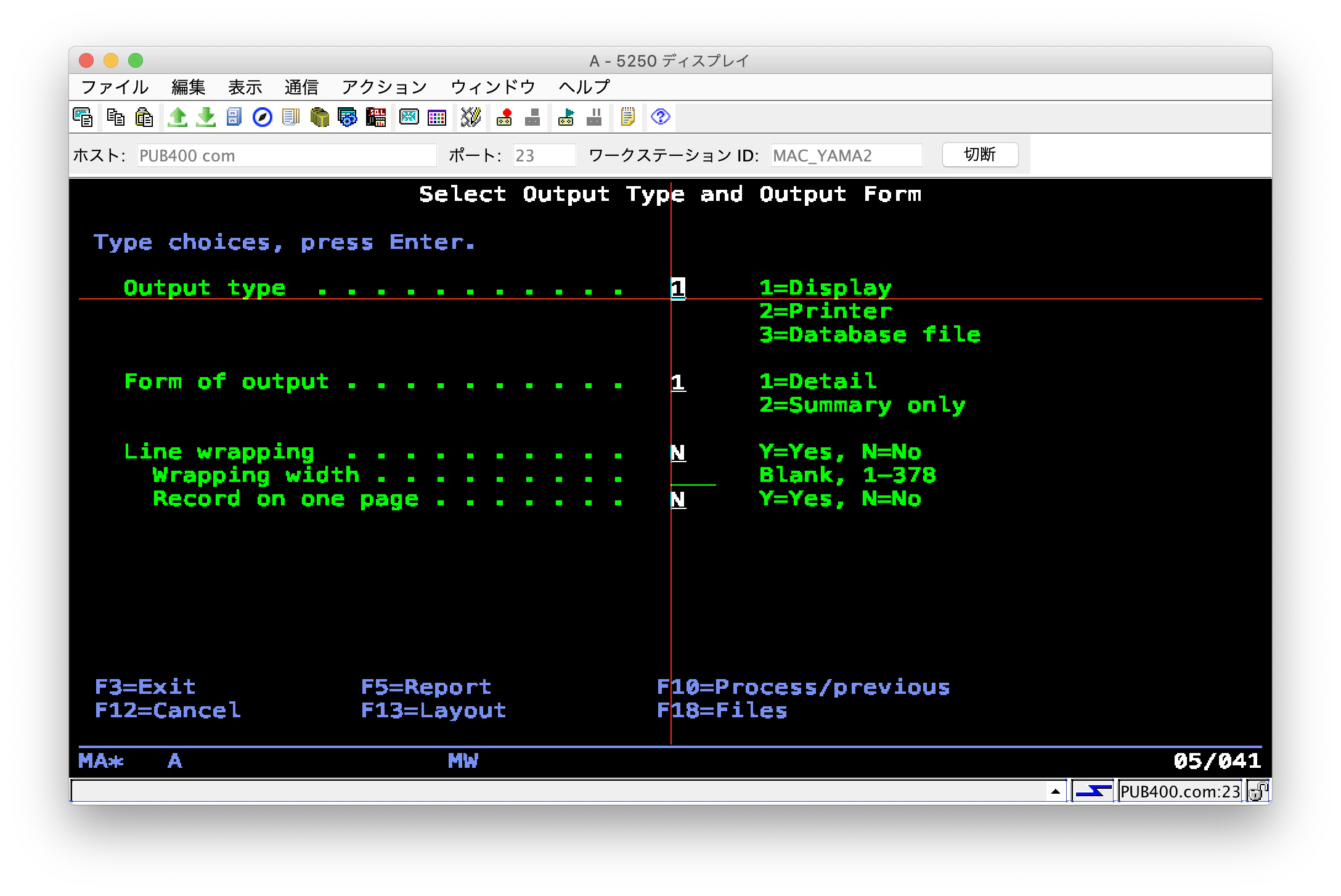
Task: Click the green download (receive file) arrow icon
Action: click(x=206, y=117)
